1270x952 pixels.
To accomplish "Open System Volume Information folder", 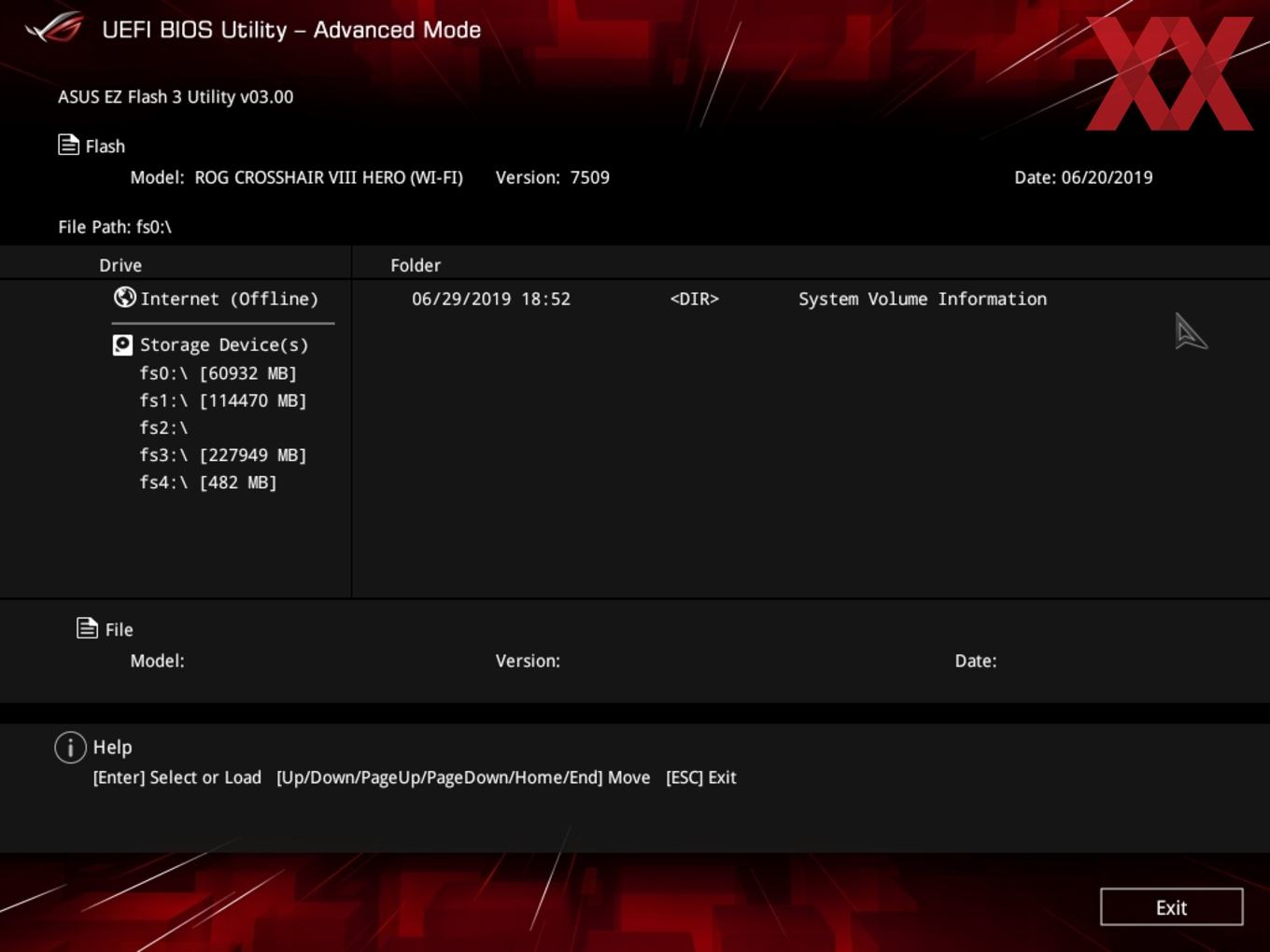I will point(923,299).
